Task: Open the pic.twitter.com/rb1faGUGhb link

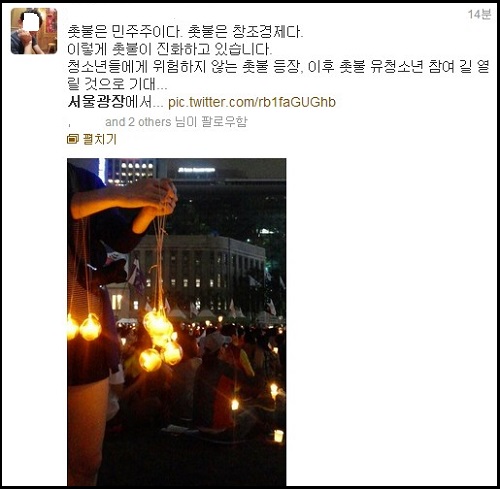Action: (252, 102)
